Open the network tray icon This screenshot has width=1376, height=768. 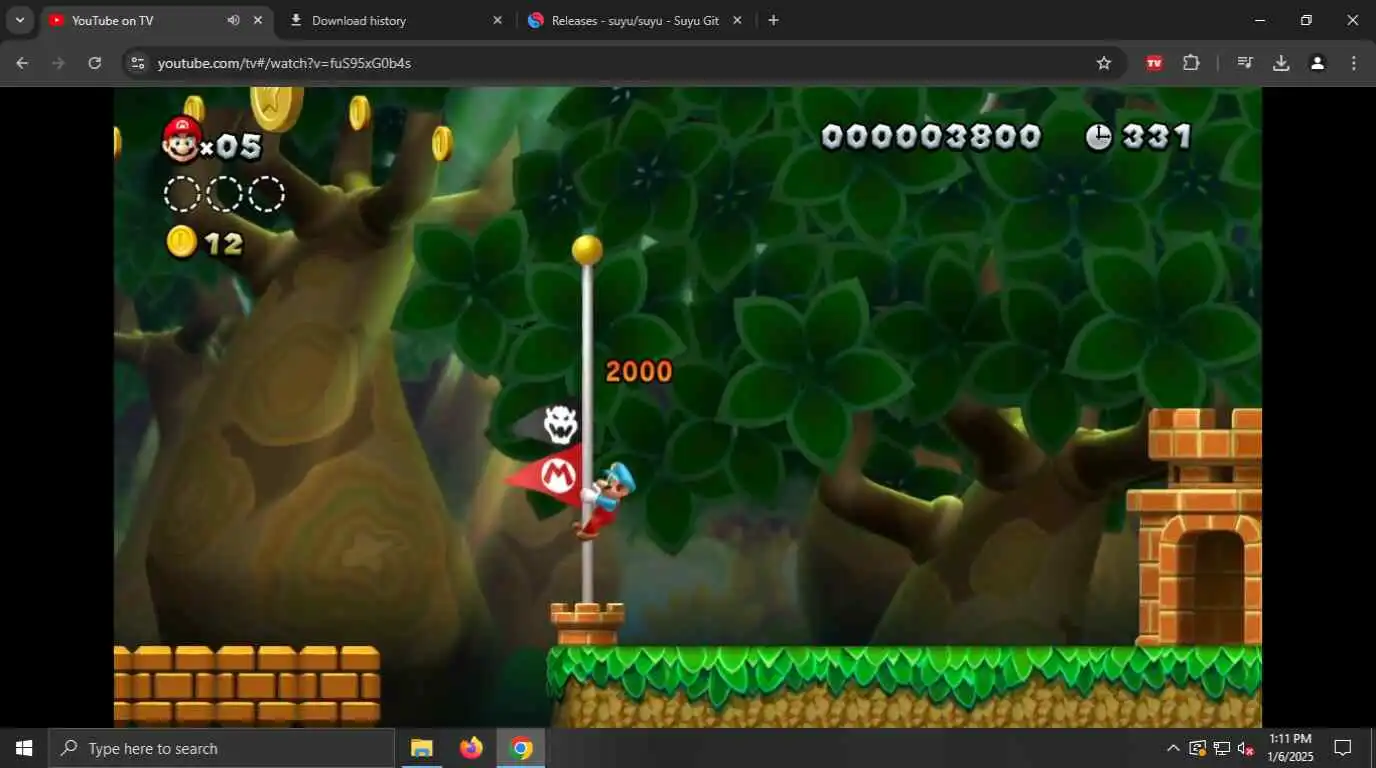pos(1221,748)
